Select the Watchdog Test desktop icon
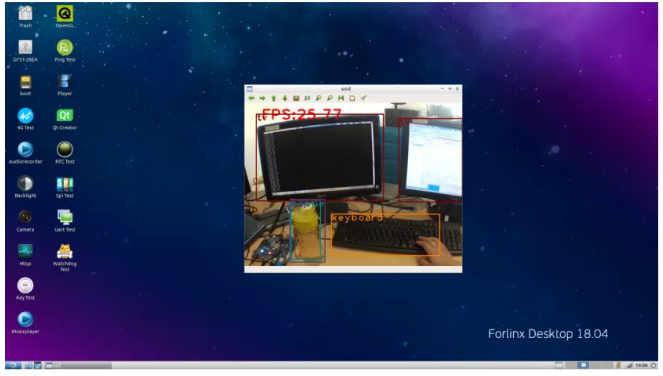Screen dimensions: 663x376 coord(65,258)
